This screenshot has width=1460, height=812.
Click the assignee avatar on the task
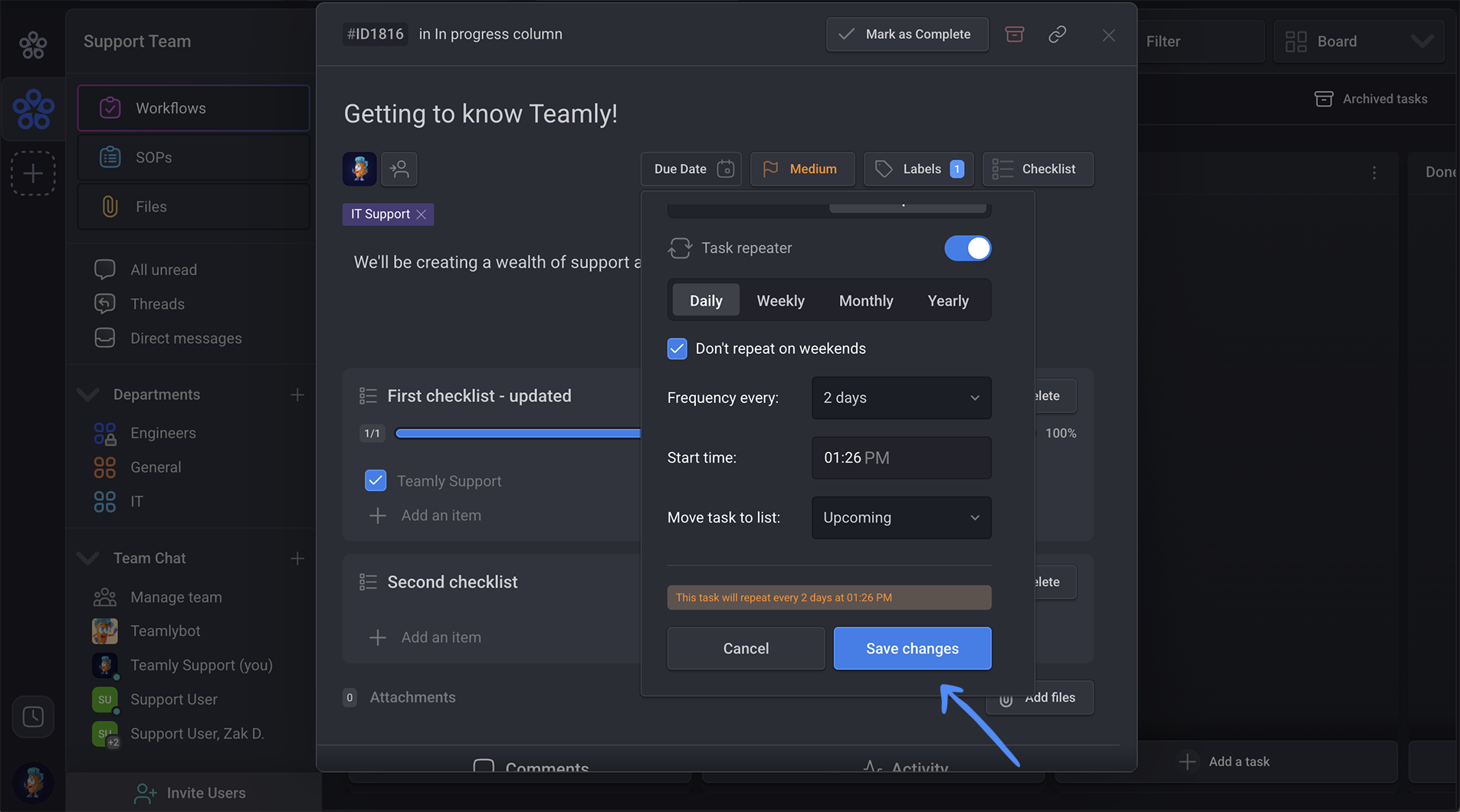coord(359,169)
